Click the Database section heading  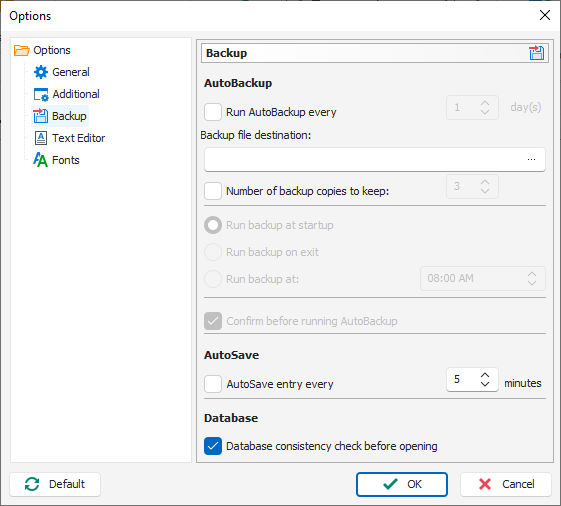point(231,418)
